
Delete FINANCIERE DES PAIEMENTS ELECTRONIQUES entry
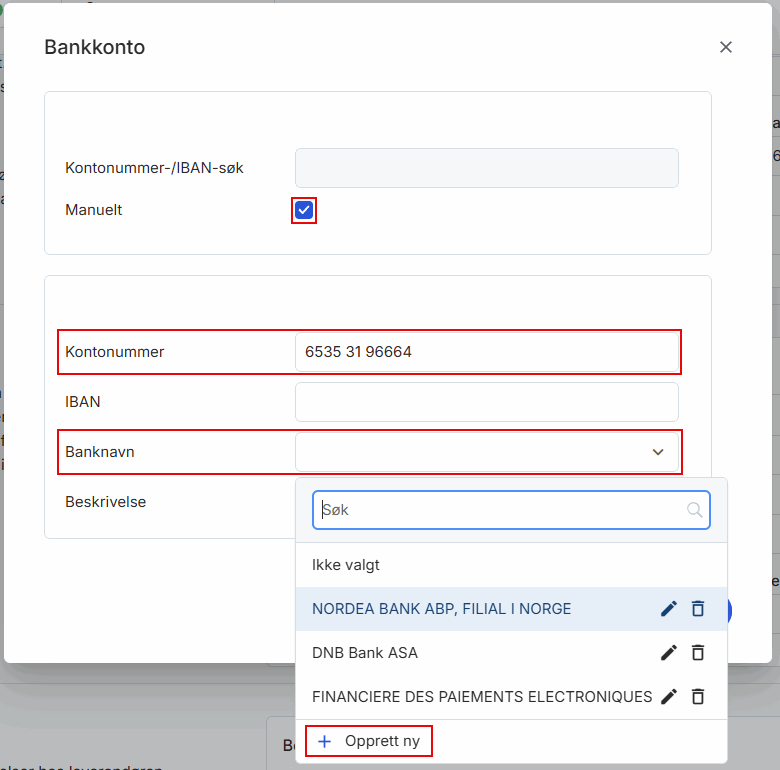pyautogui.click(x=698, y=696)
